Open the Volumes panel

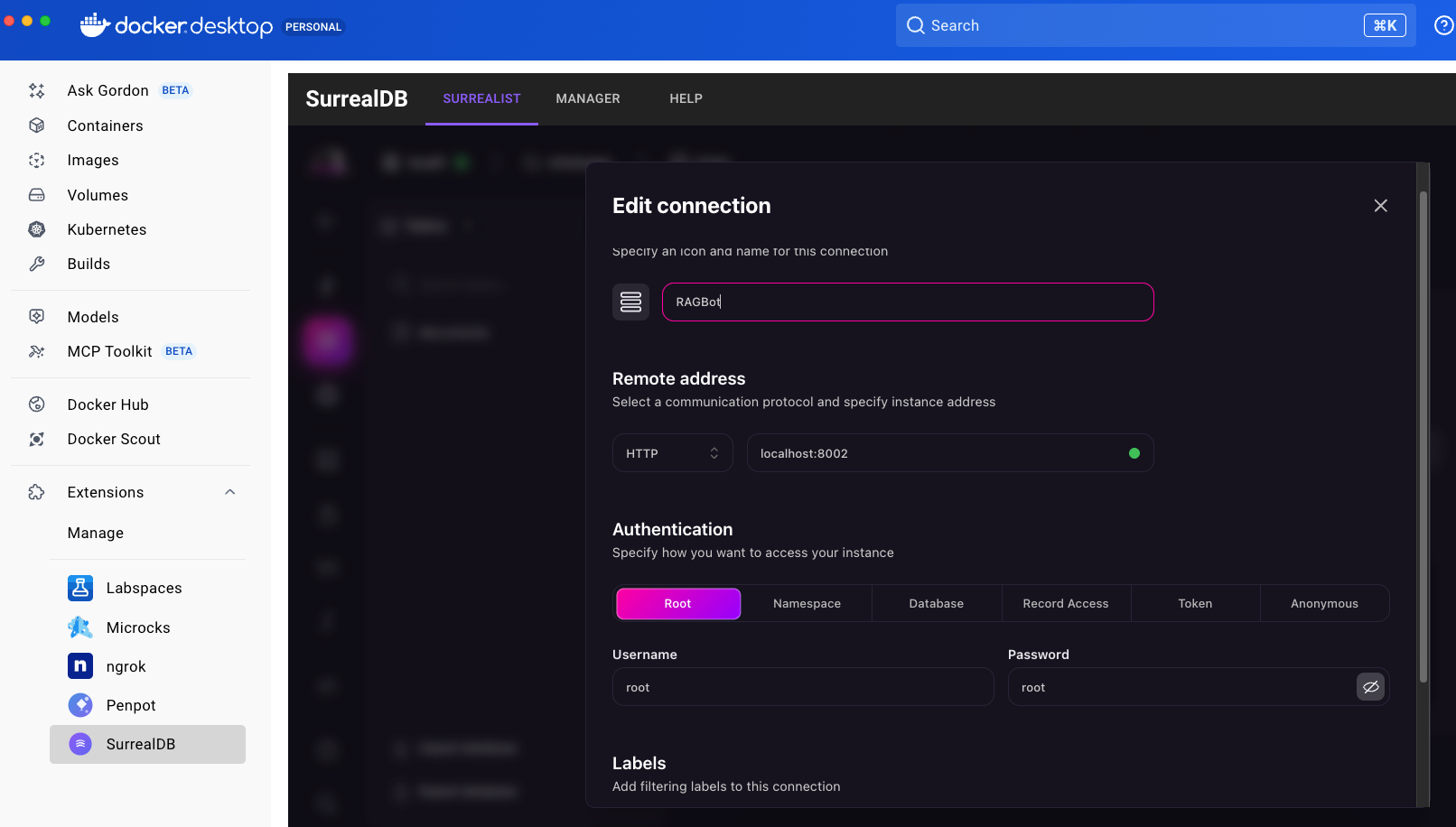tap(97, 195)
